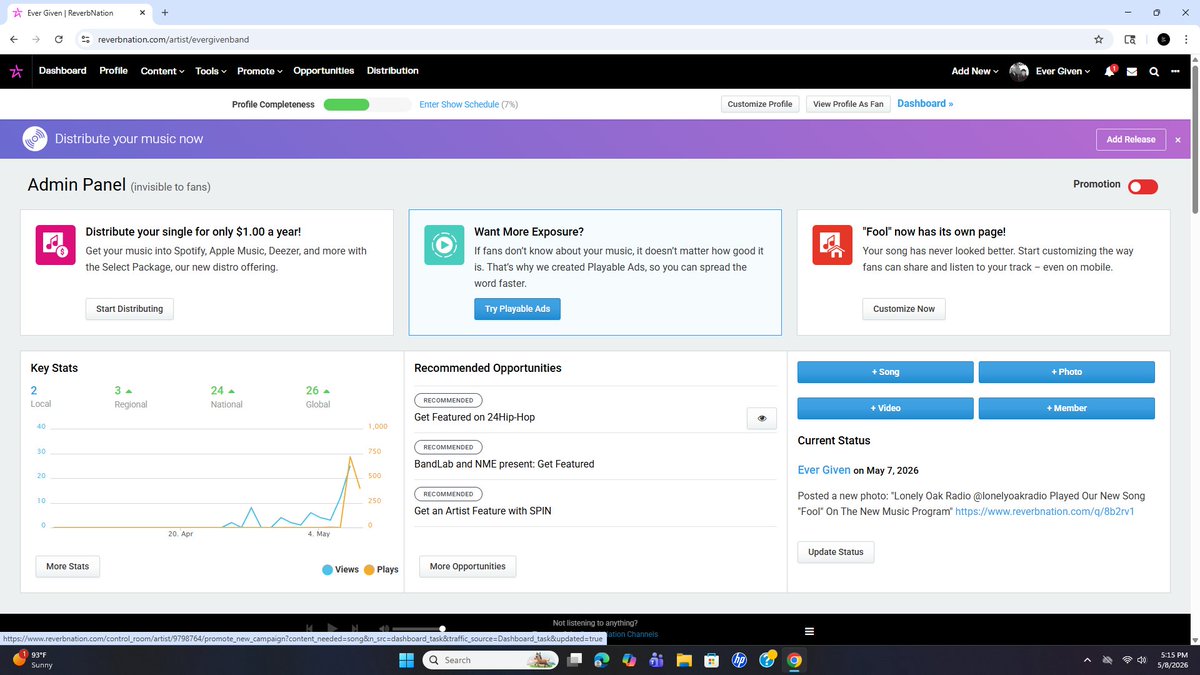Open a new browser tab
This screenshot has width=1200, height=675.
(164, 12)
